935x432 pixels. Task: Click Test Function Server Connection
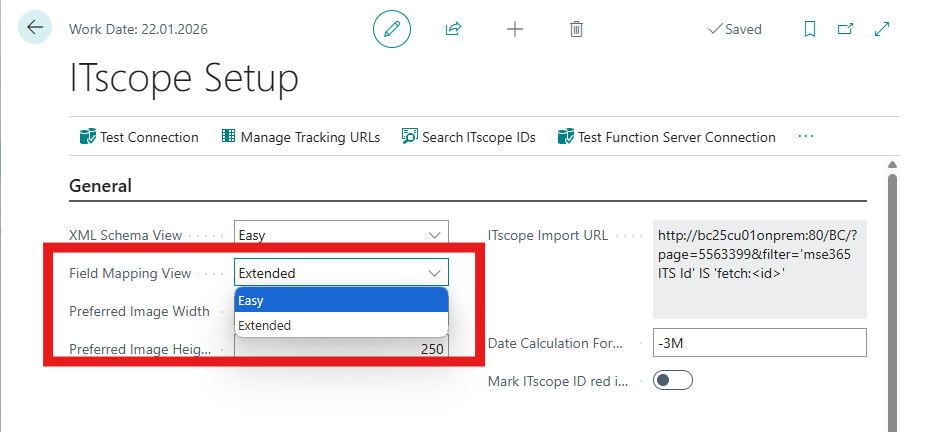666,137
